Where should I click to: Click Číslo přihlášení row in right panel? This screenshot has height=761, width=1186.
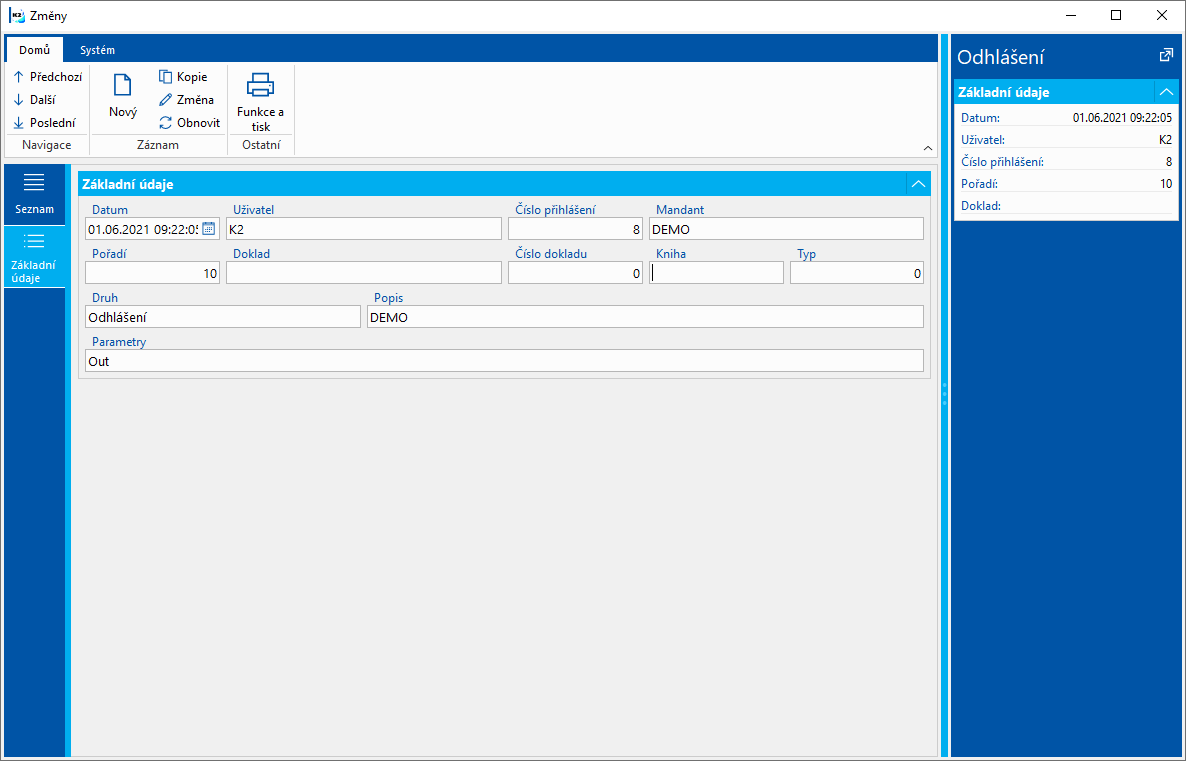1066,162
